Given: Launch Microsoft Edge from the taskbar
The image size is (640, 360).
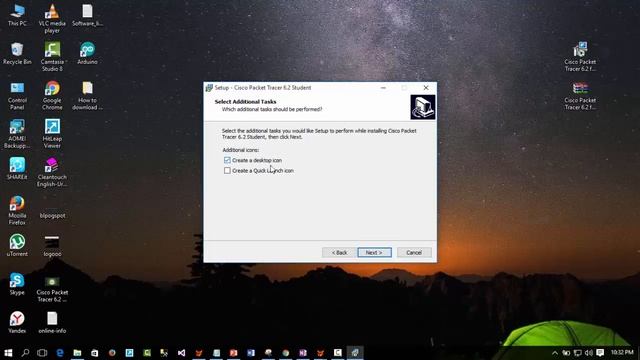Looking at the screenshot, I should point(60,353).
